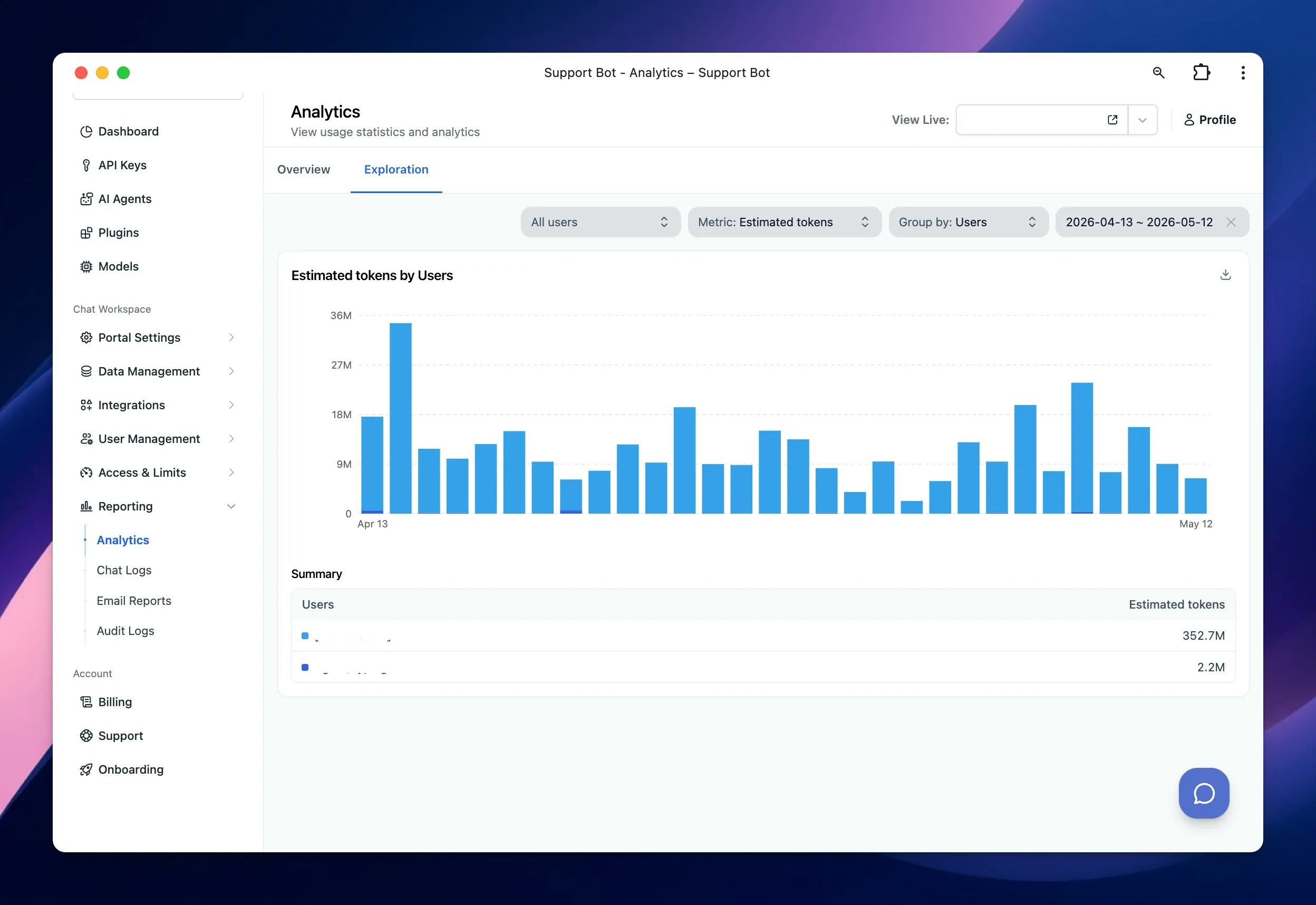Open the Metric: Estimated tokens dropdown
The image size is (1316, 905).
[x=785, y=222]
